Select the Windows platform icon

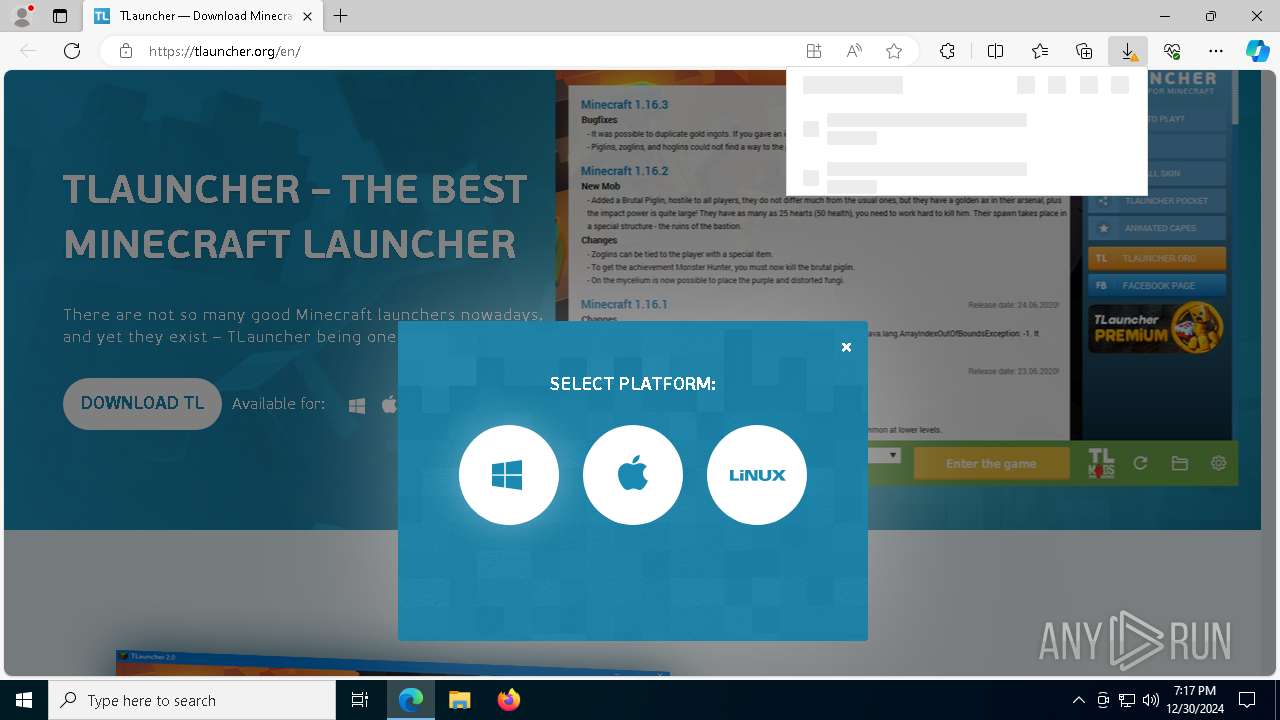point(508,475)
